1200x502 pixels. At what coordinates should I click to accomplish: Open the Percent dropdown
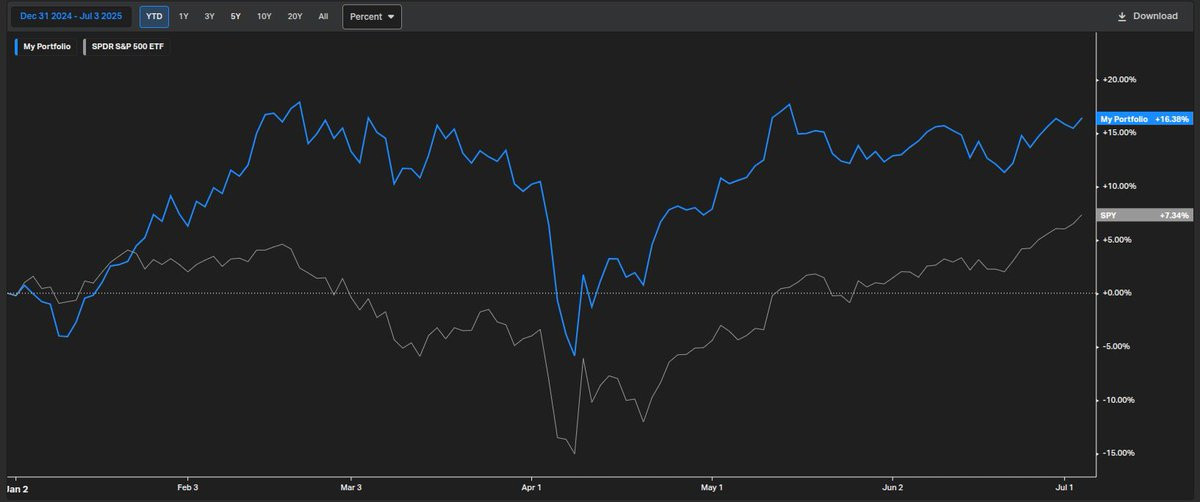(x=372, y=17)
